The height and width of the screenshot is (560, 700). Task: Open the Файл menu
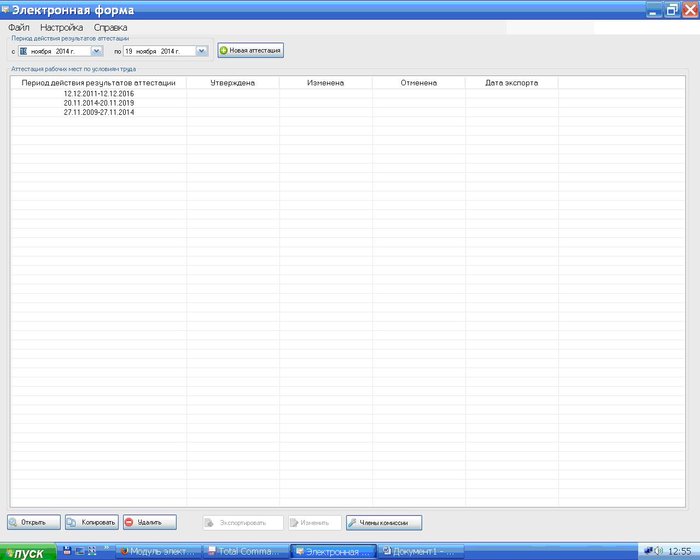(19, 27)
